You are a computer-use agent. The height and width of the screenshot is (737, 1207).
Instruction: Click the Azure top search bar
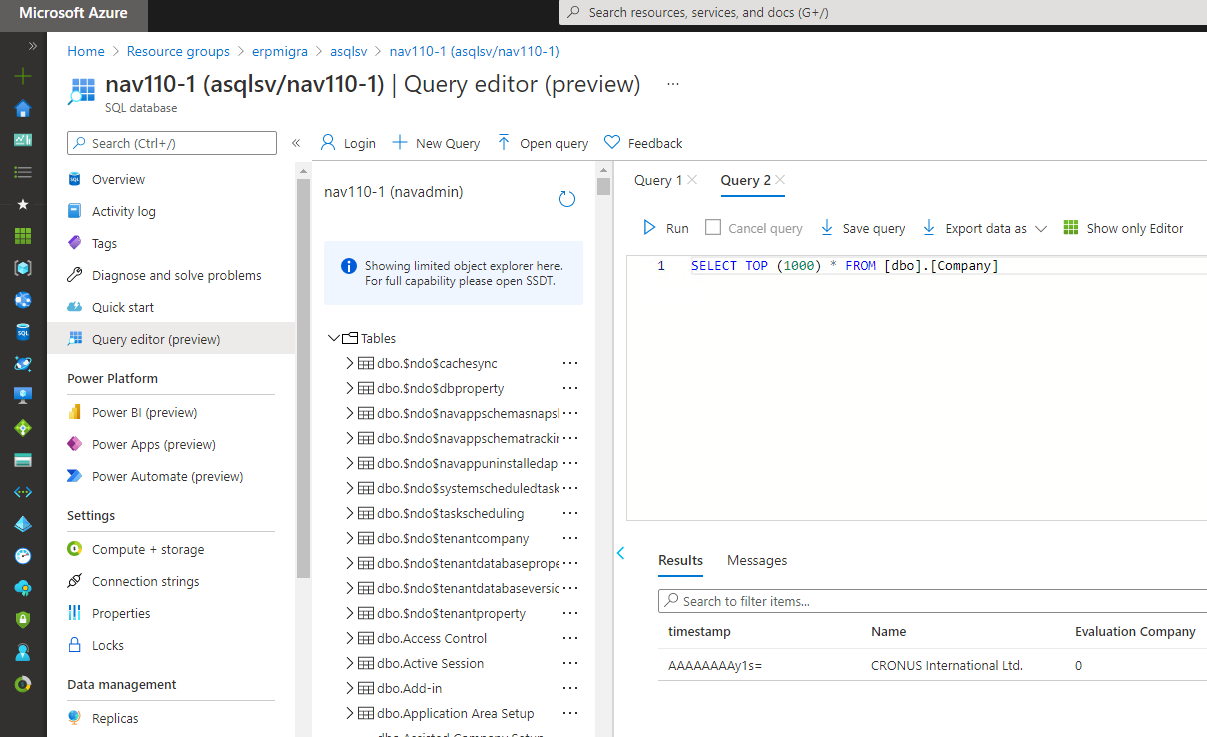[882, 13]
